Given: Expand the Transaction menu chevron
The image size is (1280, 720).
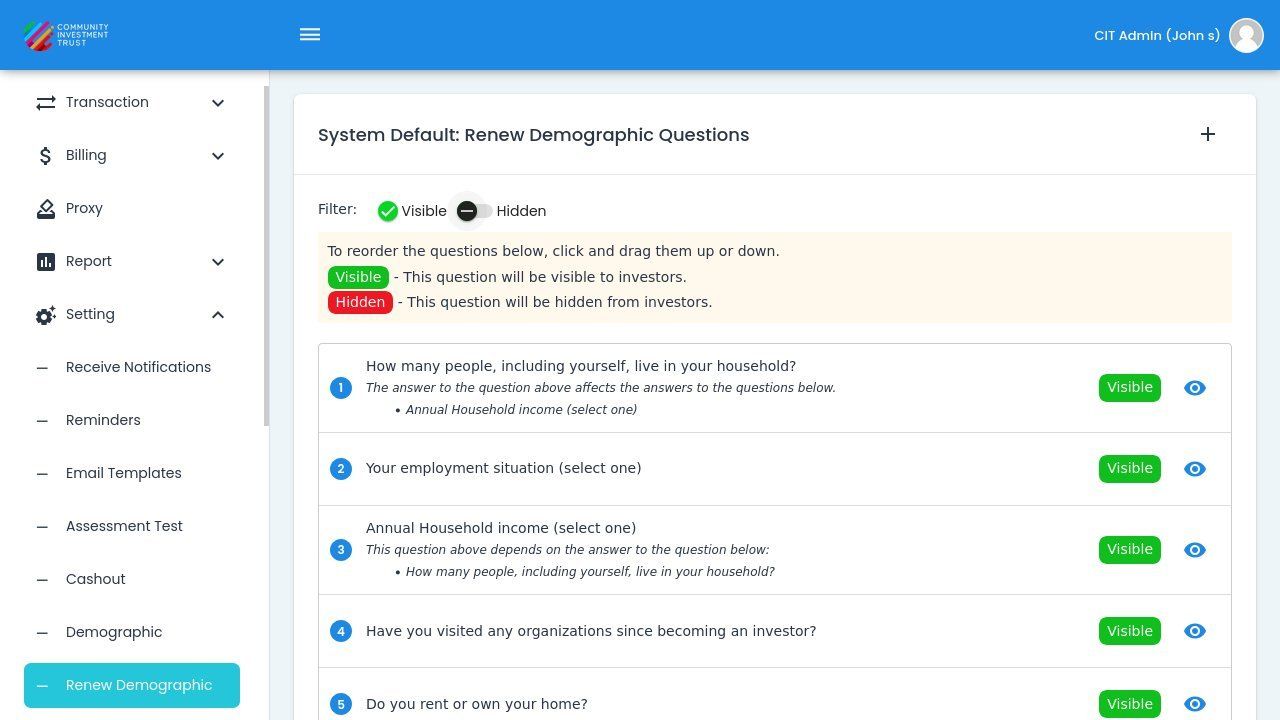Looking at the screenshot, I should [x=218, y=102].
